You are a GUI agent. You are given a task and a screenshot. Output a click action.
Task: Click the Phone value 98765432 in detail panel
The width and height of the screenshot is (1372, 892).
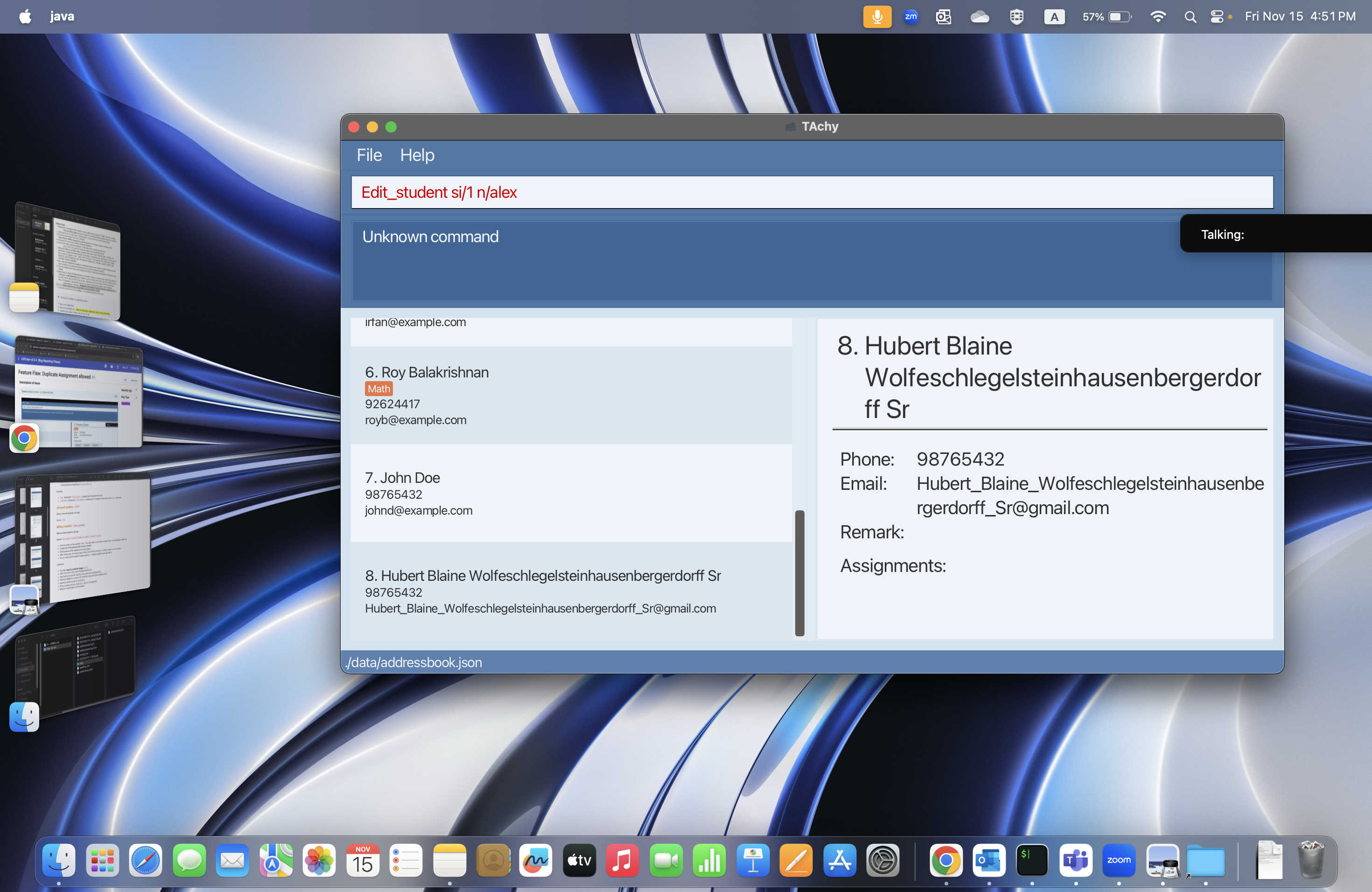coord(960,459)
